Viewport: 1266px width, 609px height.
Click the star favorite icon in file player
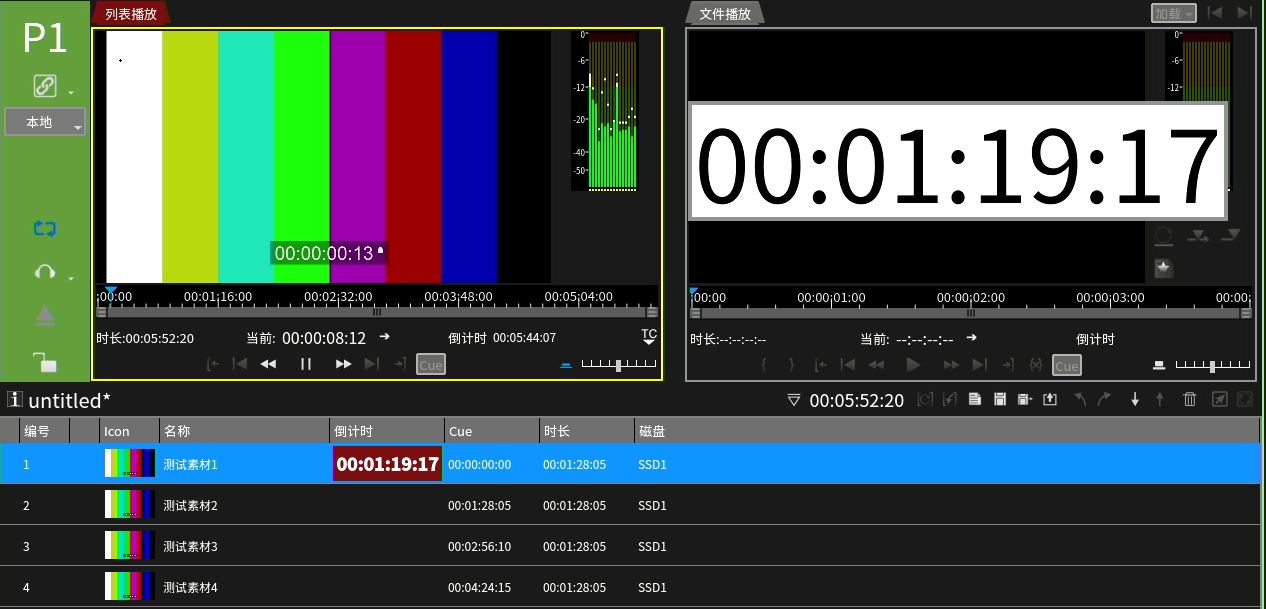(x=1163, y=268)
